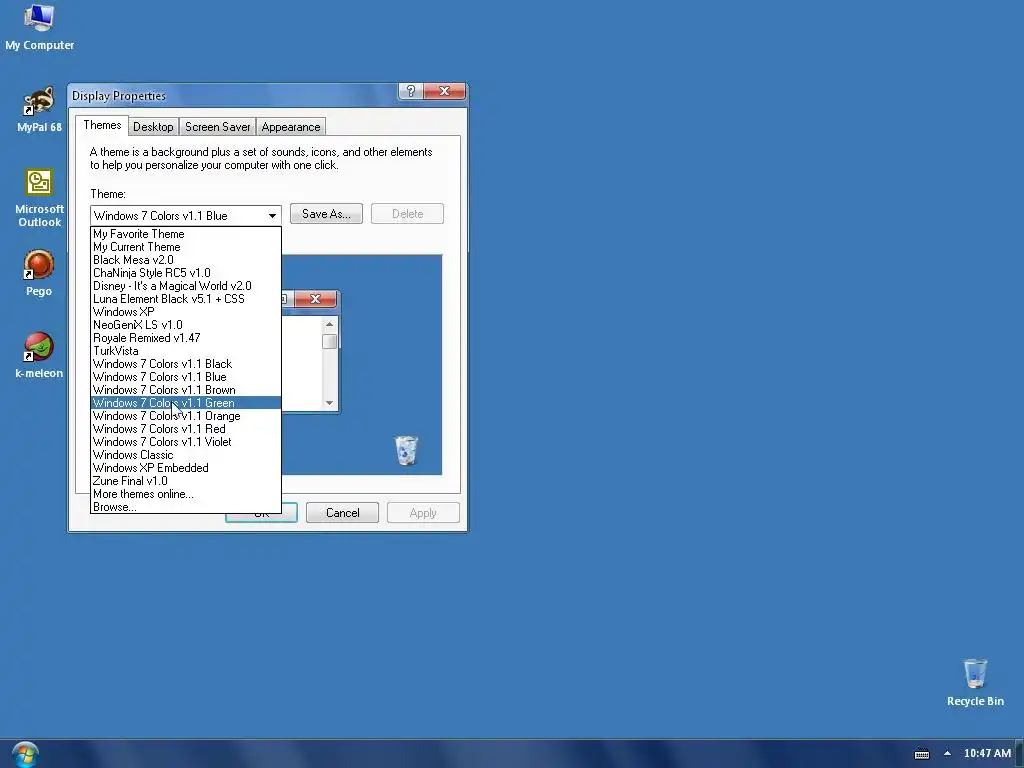Click the preview sample window close button

(315, 298)
